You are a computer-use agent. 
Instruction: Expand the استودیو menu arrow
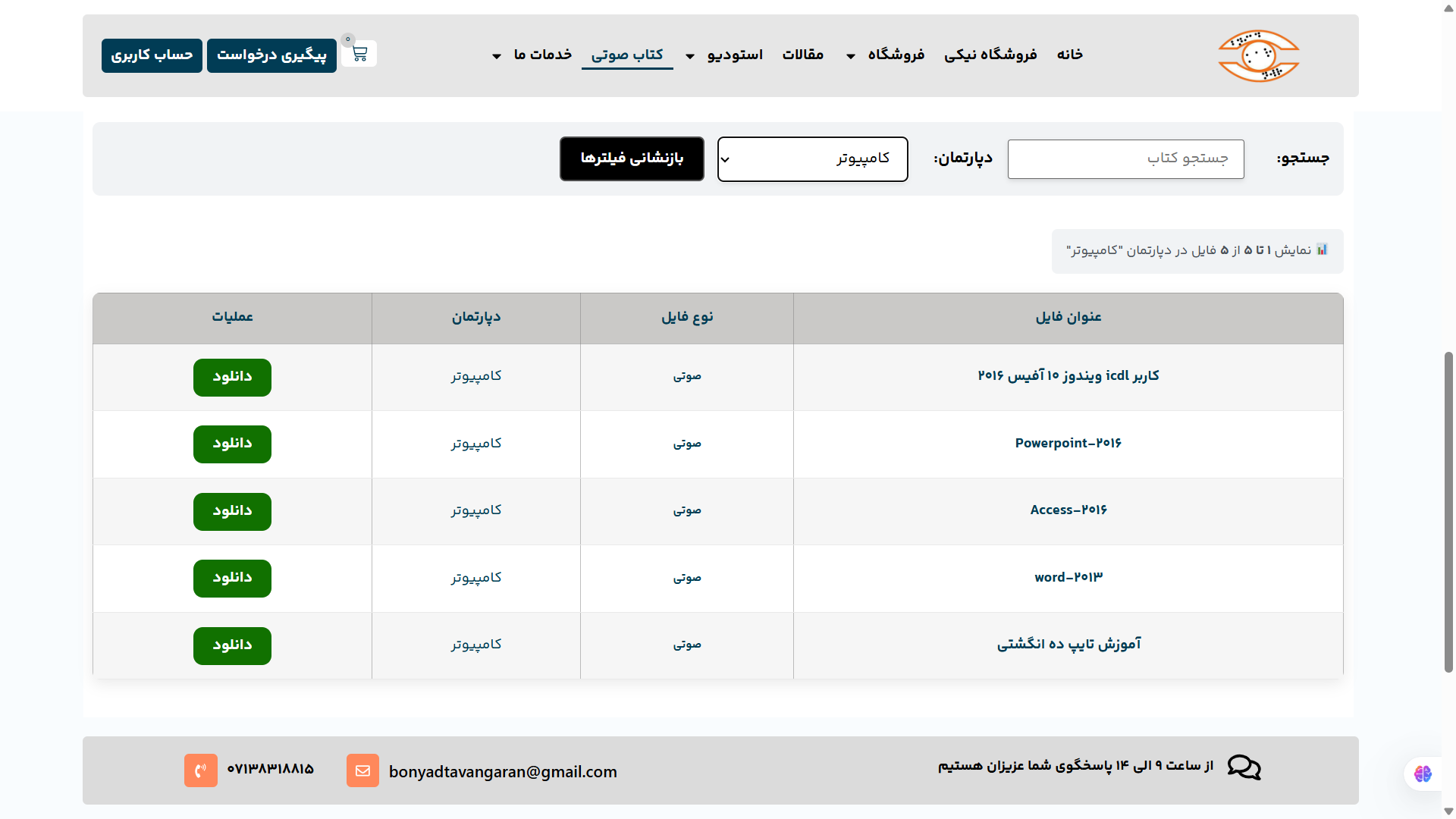690,56
